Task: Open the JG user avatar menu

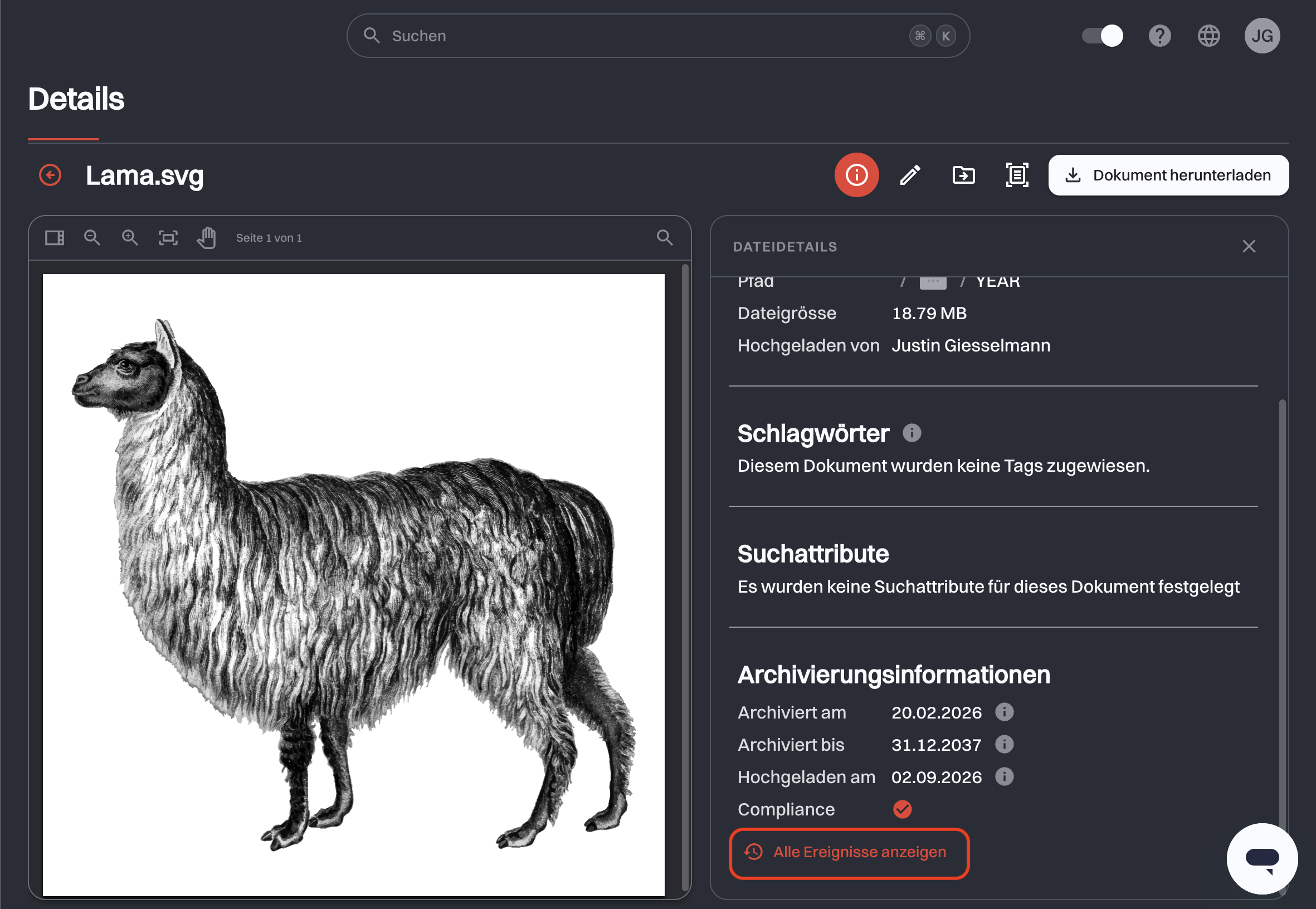Action: [1262, 36]
